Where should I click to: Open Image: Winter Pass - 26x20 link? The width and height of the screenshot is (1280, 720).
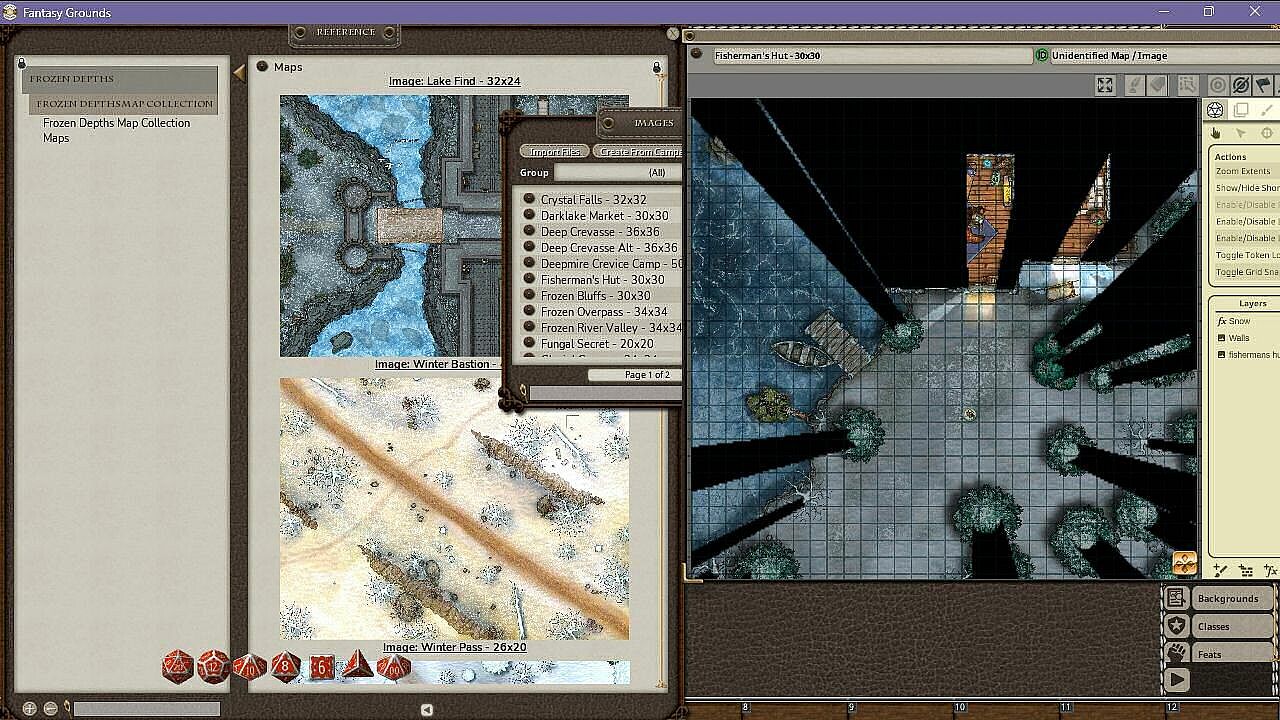tap(455, 647)
